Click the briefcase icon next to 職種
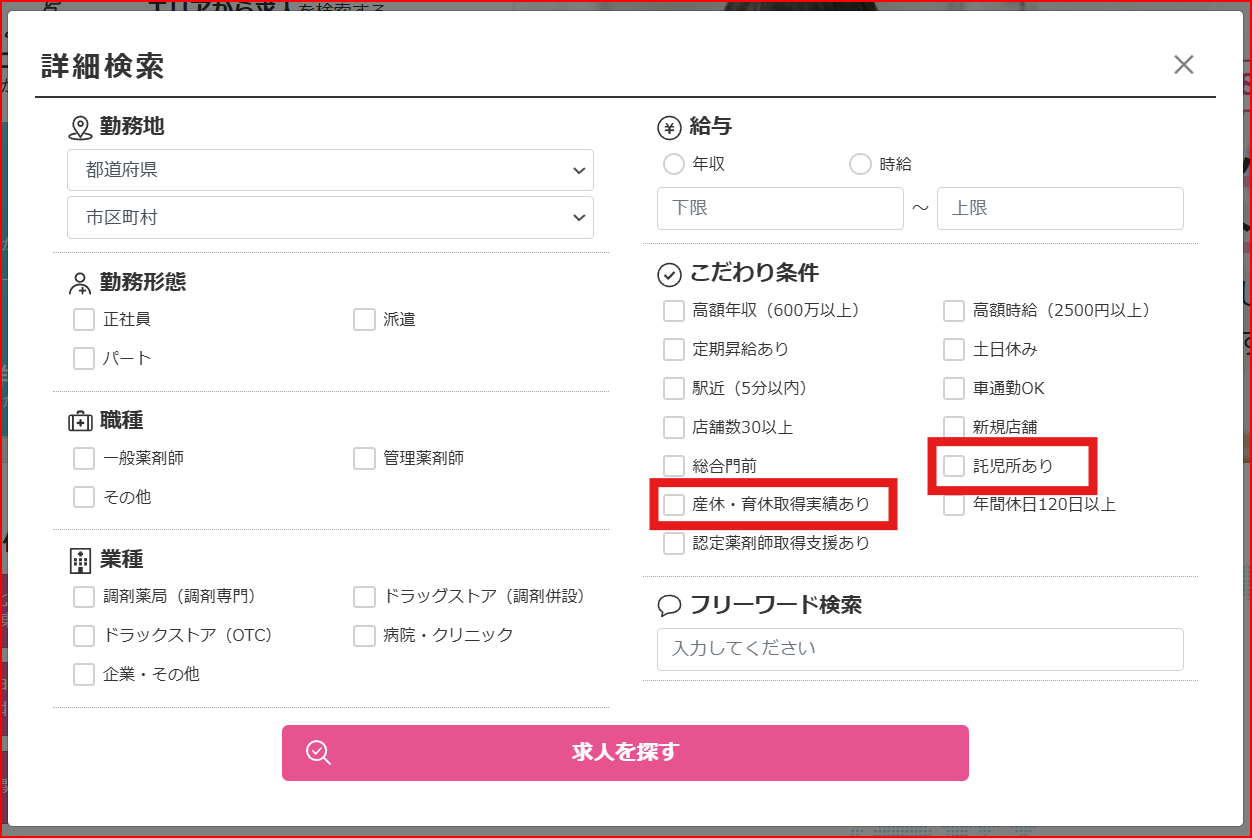1252x838 pixels. coord(80,421)
